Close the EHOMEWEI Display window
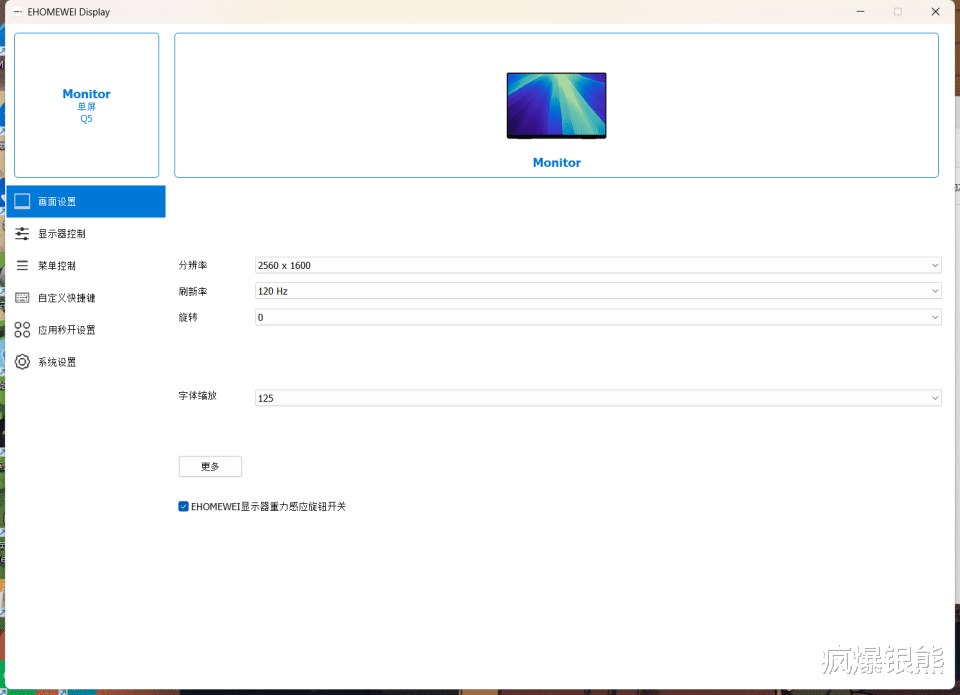The image size is (960, 695). [x=936, y=12]
